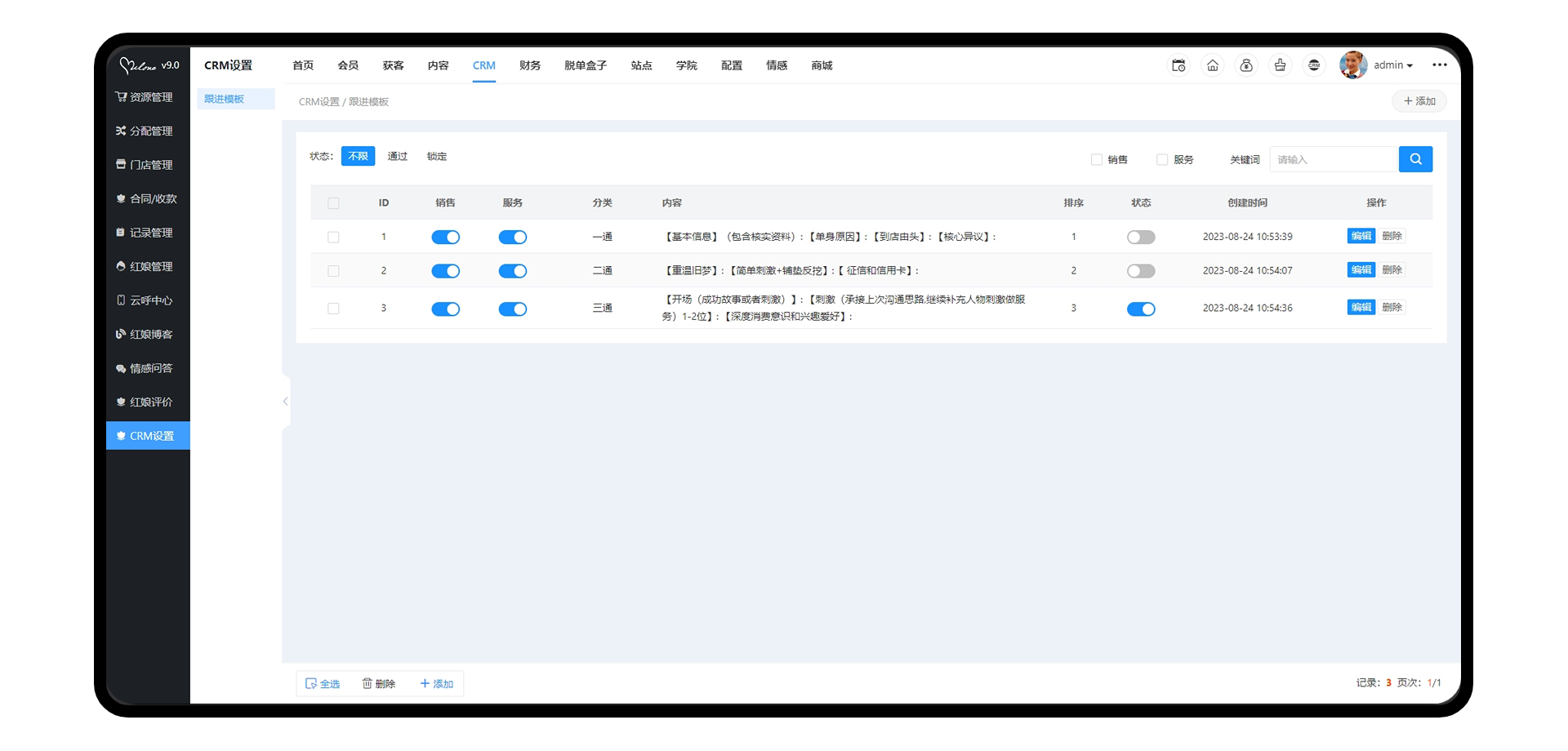Expand the admin user dropdown
This screenshot has height=751, width=1568.
[x=1393, y=65]
